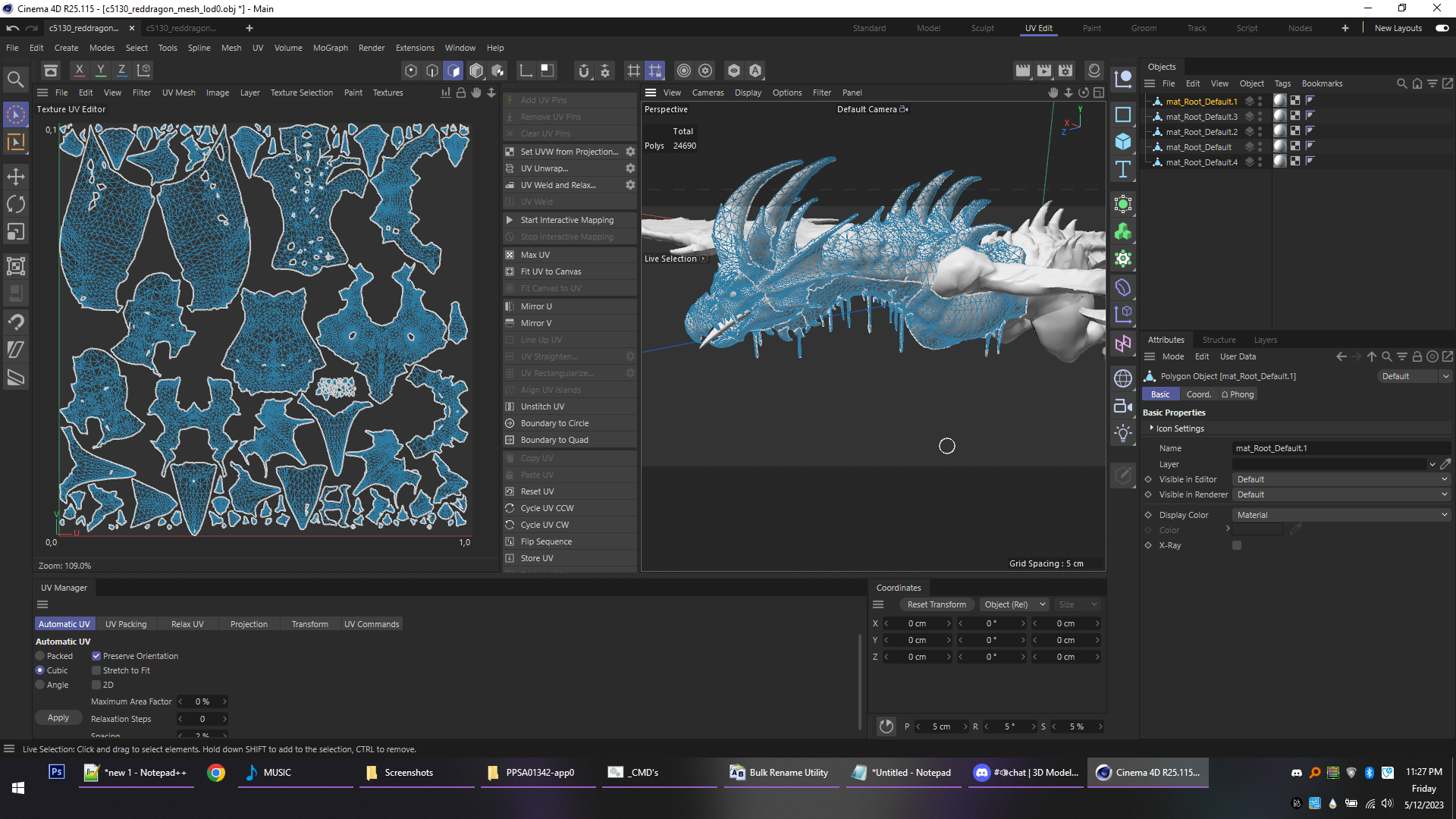Click the search magnifier in left toolbar
The width and height of the screenshot is (1456, 819).
click(x=15, y=79)
